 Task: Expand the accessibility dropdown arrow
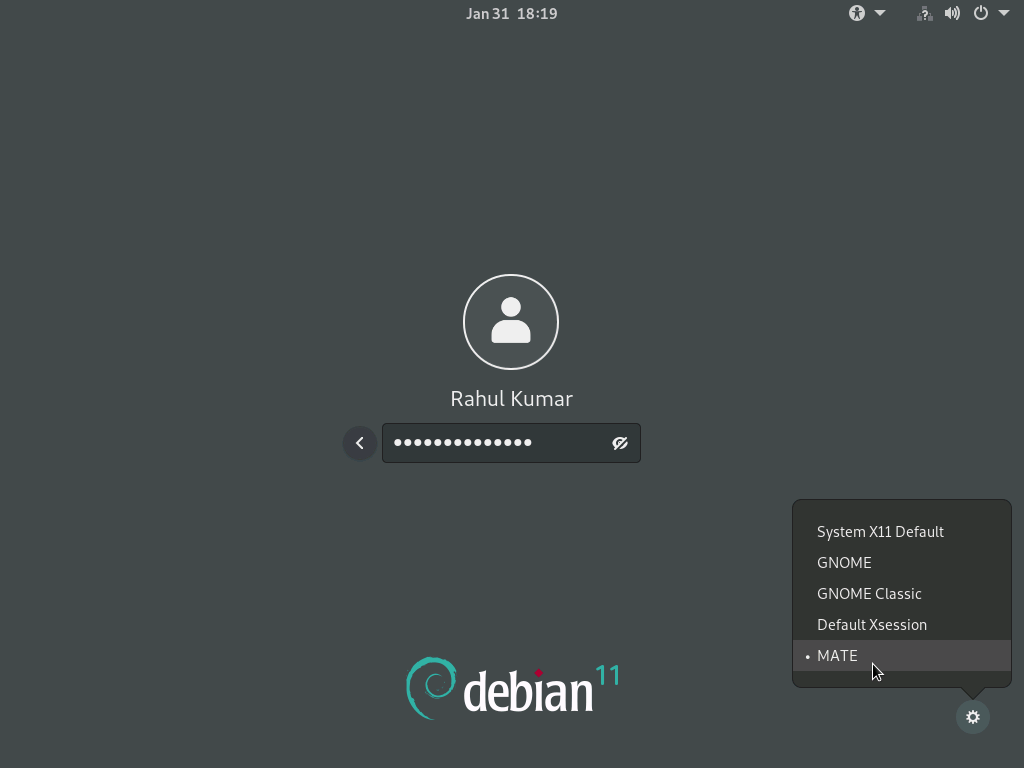pos(879,13)
